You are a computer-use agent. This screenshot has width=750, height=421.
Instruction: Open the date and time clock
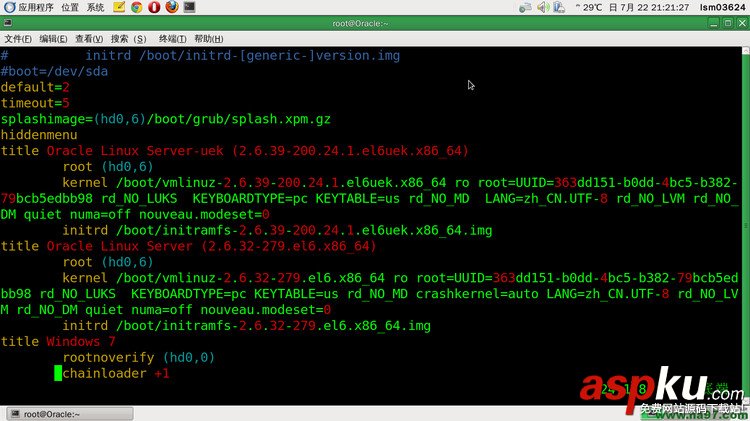point(649,7)
